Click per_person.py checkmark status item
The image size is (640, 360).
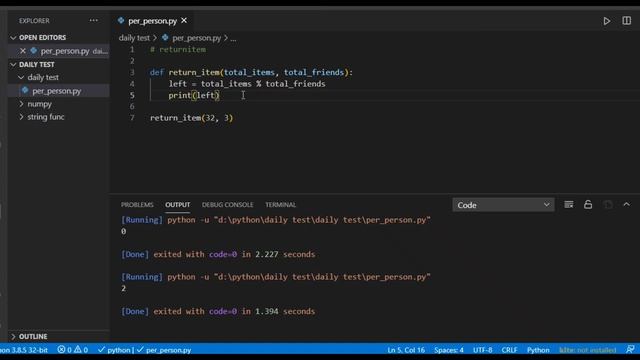pyautogui.click(x=164, y=350)
